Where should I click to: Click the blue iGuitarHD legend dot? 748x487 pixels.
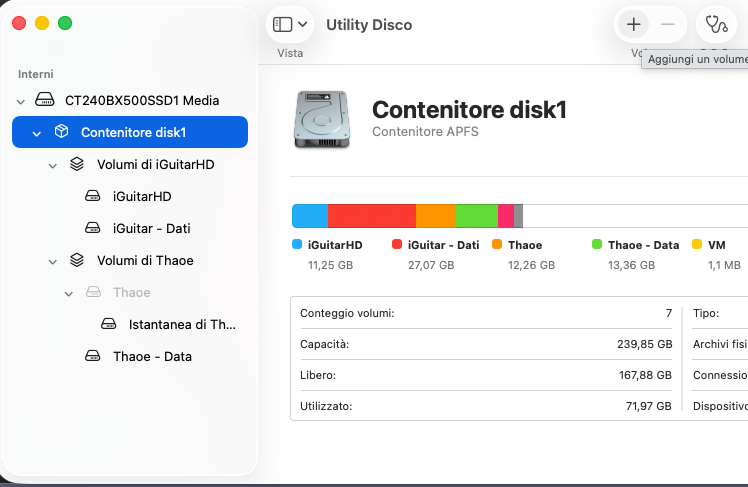point(297,244)
